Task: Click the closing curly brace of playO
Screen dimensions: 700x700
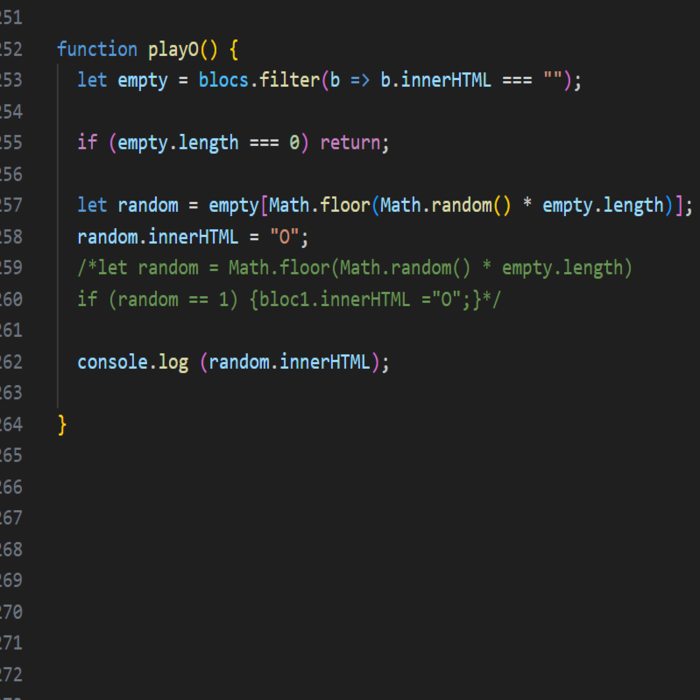Action: coord(62,424)
